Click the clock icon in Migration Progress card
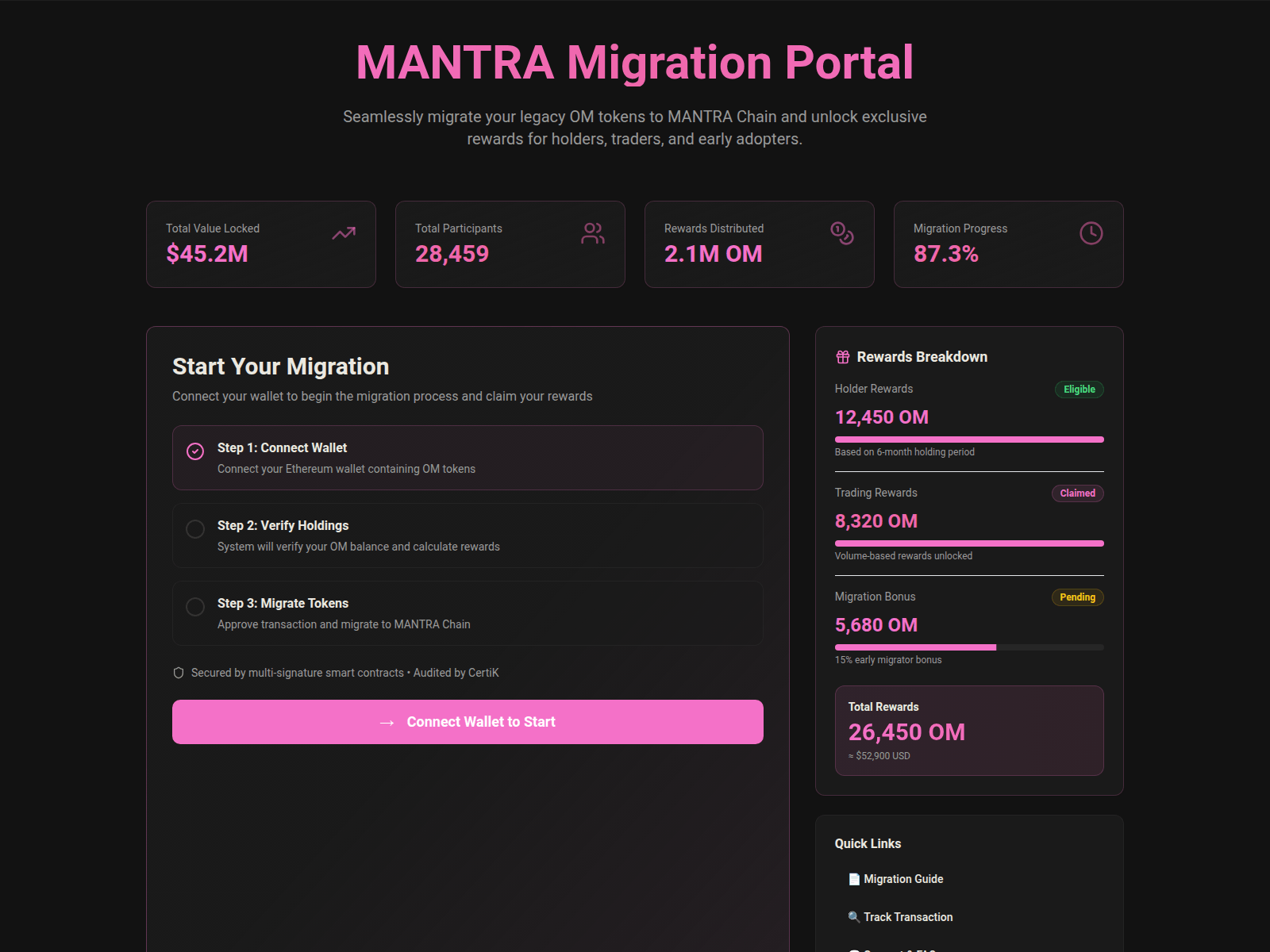 tap(1091, 233)
